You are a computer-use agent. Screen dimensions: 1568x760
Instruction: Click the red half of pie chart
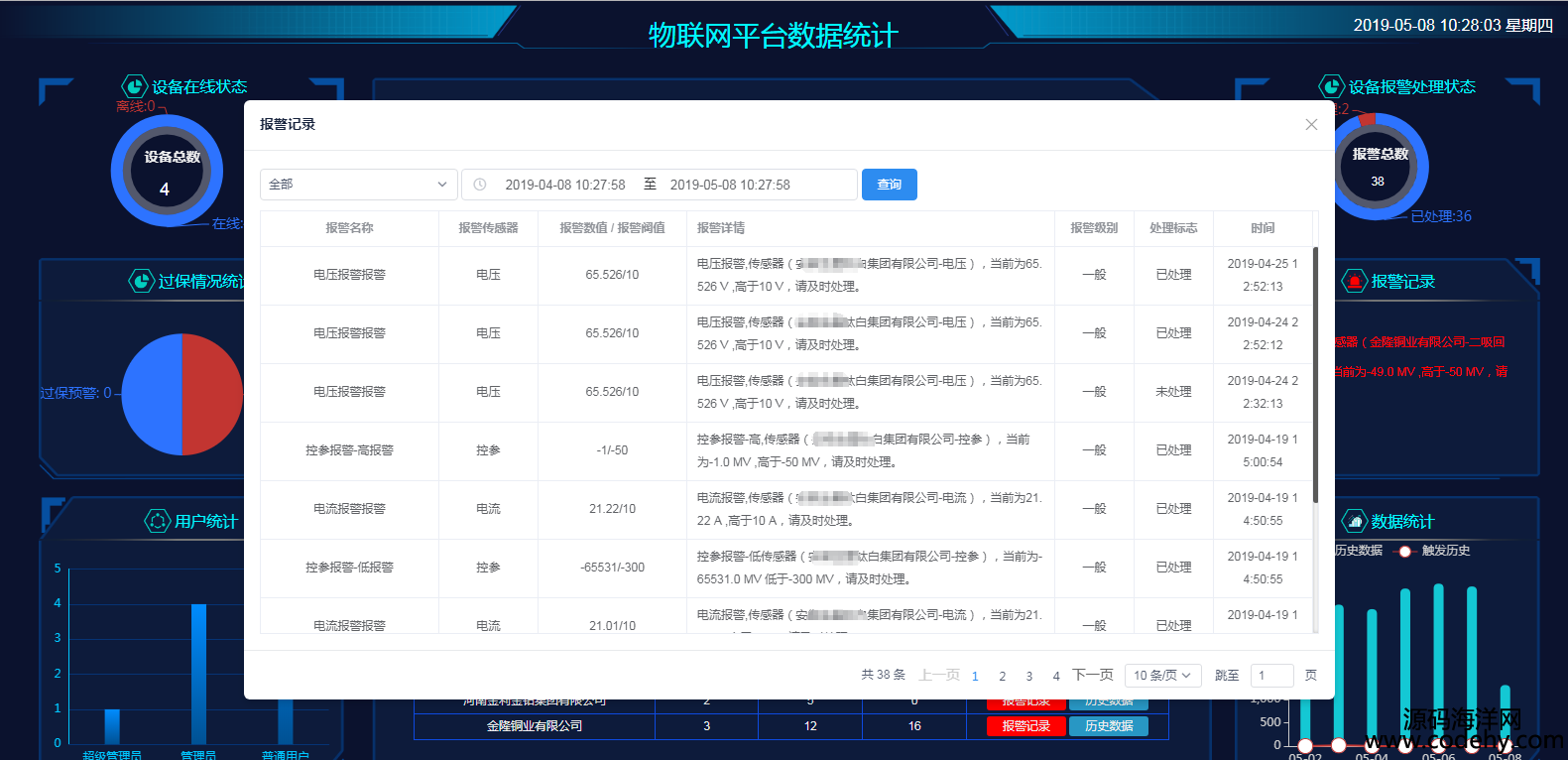212,394
